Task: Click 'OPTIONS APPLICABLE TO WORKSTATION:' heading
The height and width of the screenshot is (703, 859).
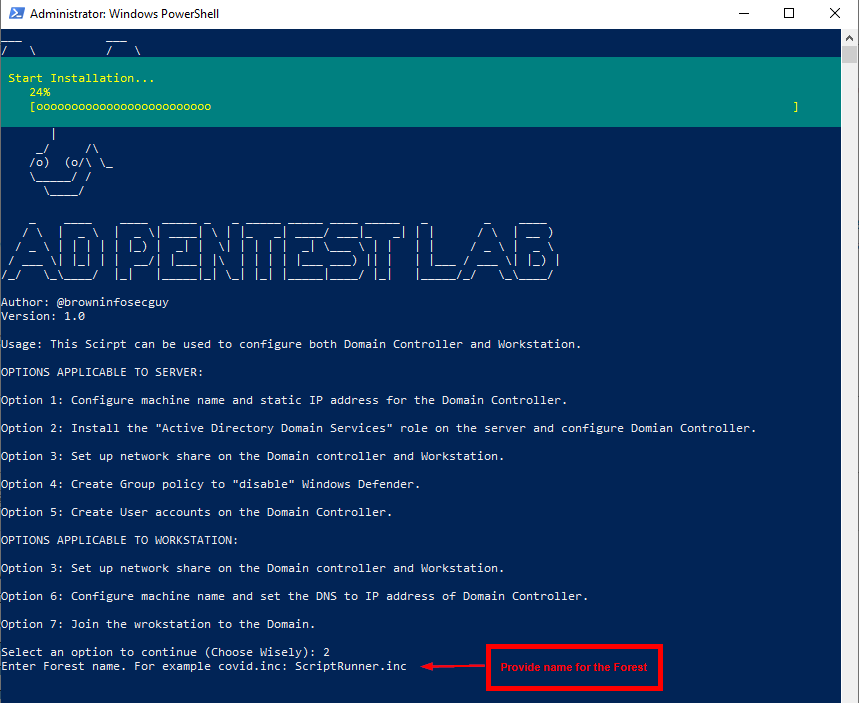Action: click(119, 540)
